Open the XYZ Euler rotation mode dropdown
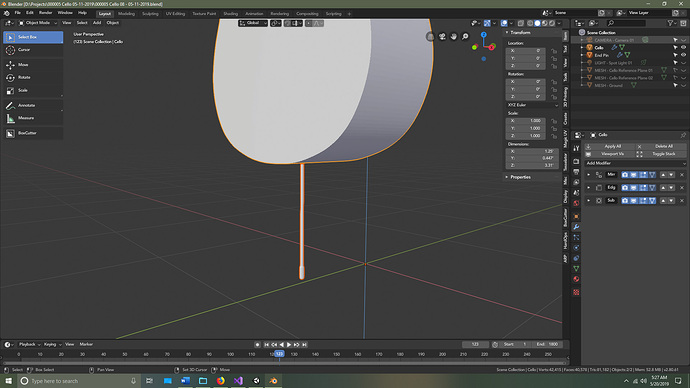Viewport: 690px width, 388px height. pyautogui.click(x=532, y=105)
